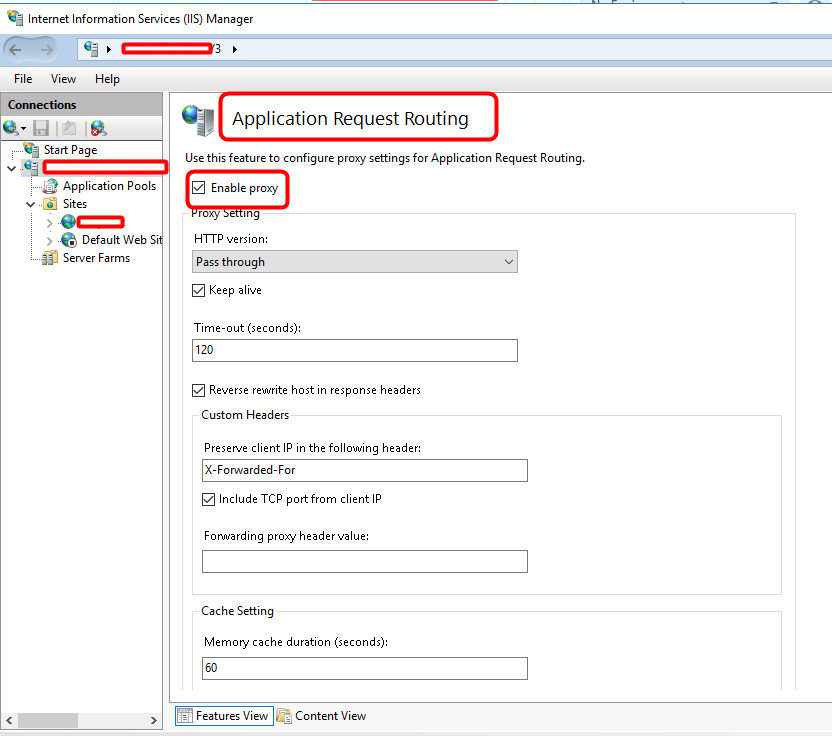The image size is (832, 736).
Task: Uncheck the Enable proxy checkbox
Action: tap(198, 187)
